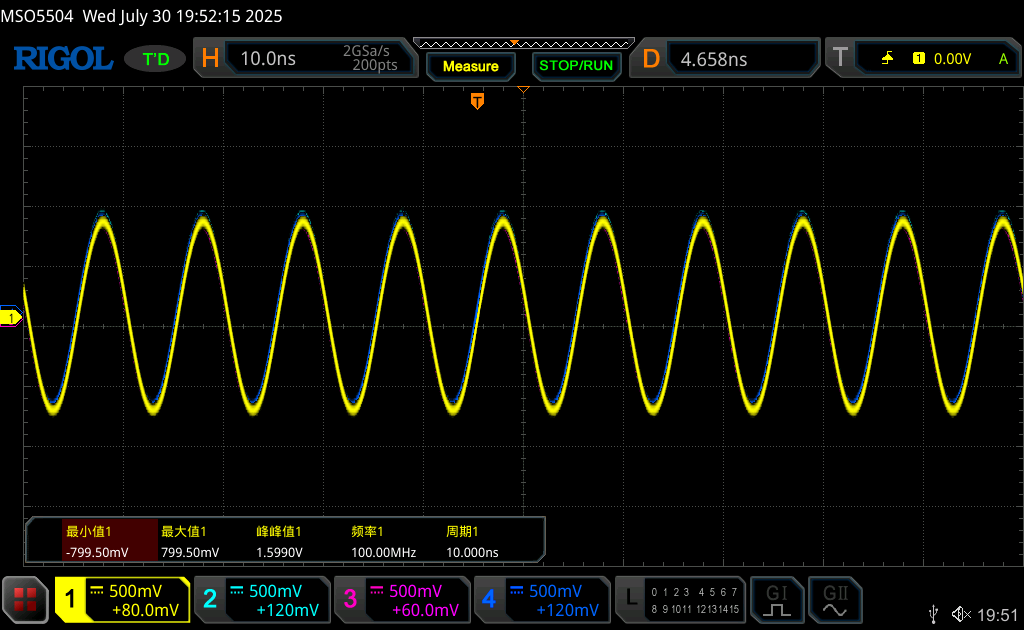Click channel 1 500mV scale value
The image size is (1024, 630).
click(135, 591)
